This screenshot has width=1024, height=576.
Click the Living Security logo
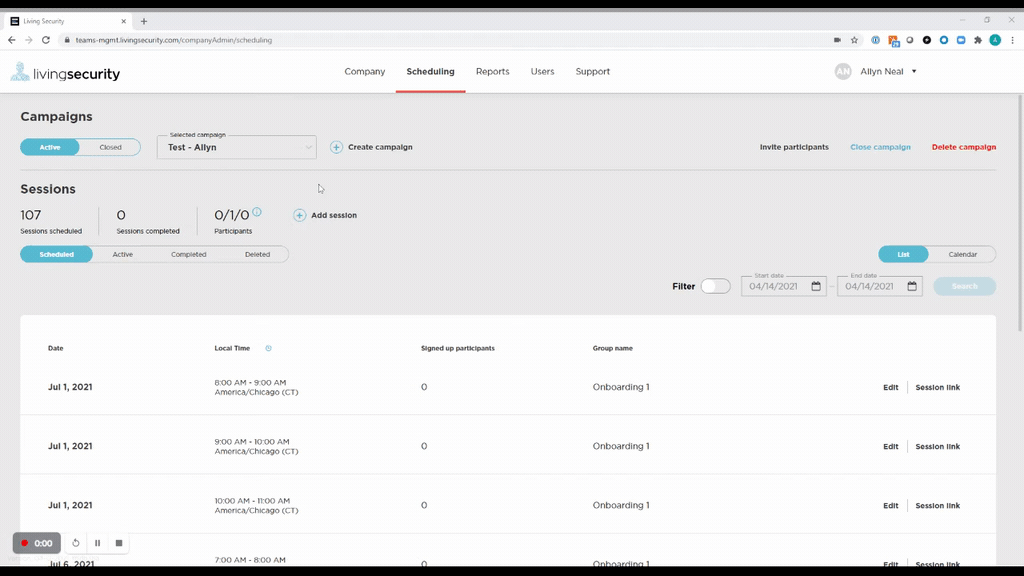[65, 72]
